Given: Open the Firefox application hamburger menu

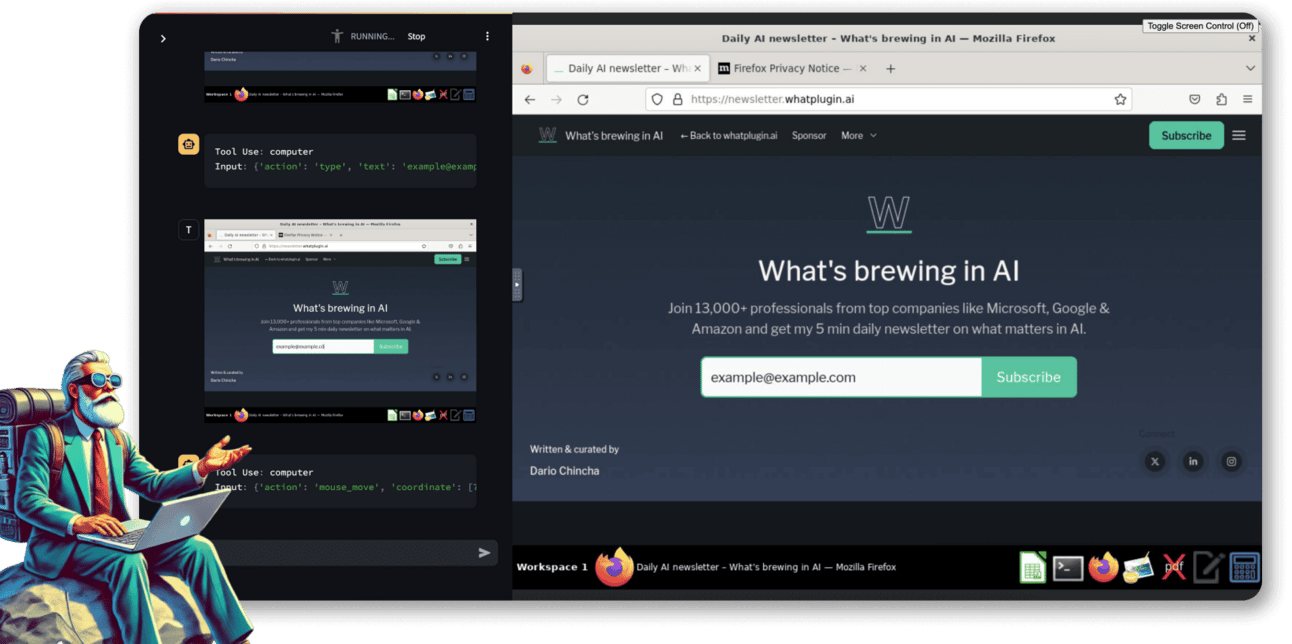Looking at the screenshot, I should [x=1247, y=99].
